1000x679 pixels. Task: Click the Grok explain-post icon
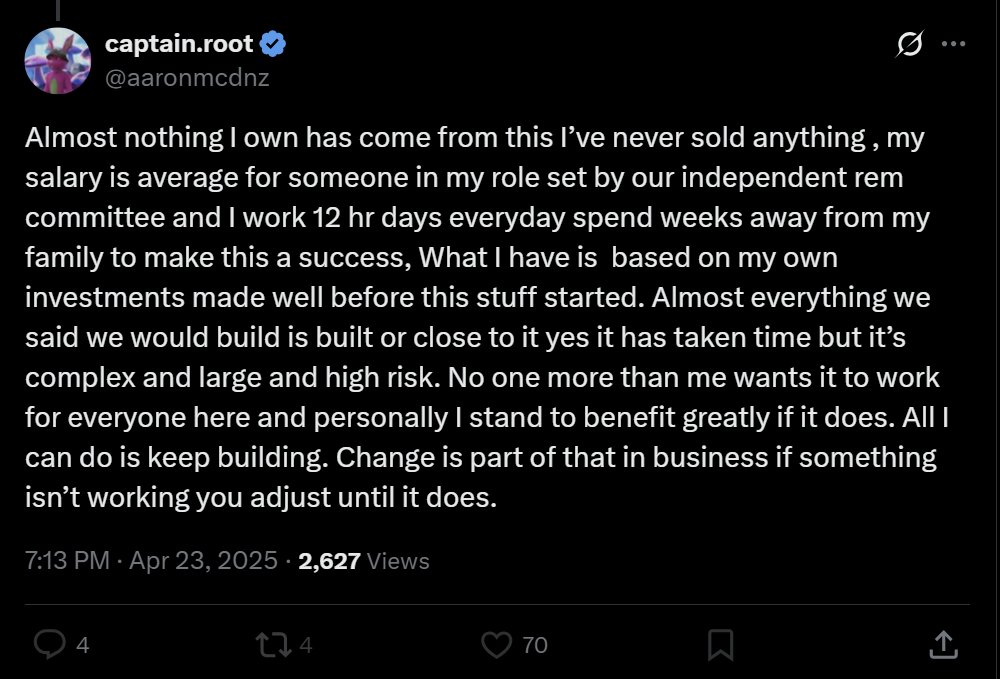click(x=911, y=44)
